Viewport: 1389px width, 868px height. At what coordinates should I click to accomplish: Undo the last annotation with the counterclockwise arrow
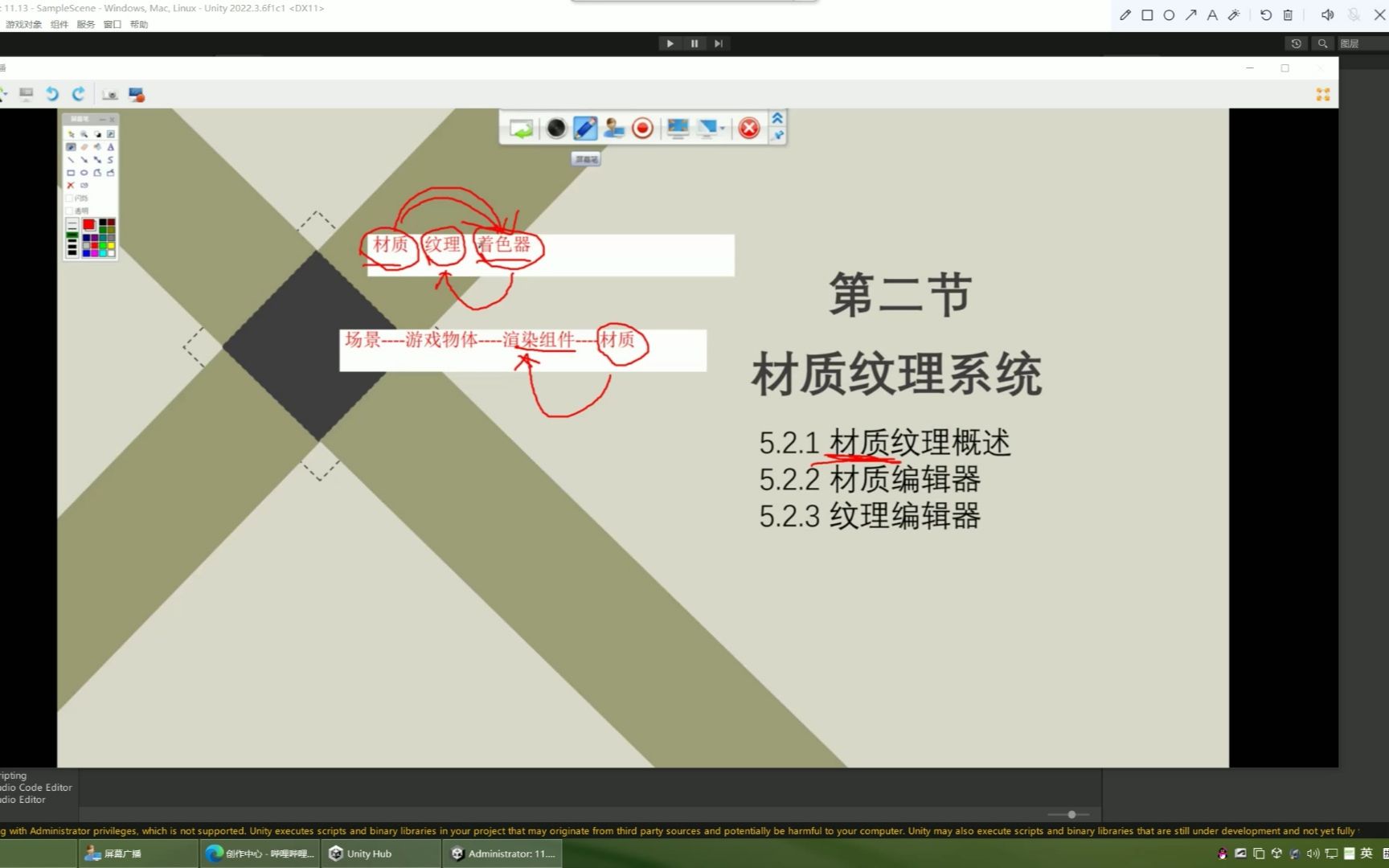click(x=1266, y=14)
